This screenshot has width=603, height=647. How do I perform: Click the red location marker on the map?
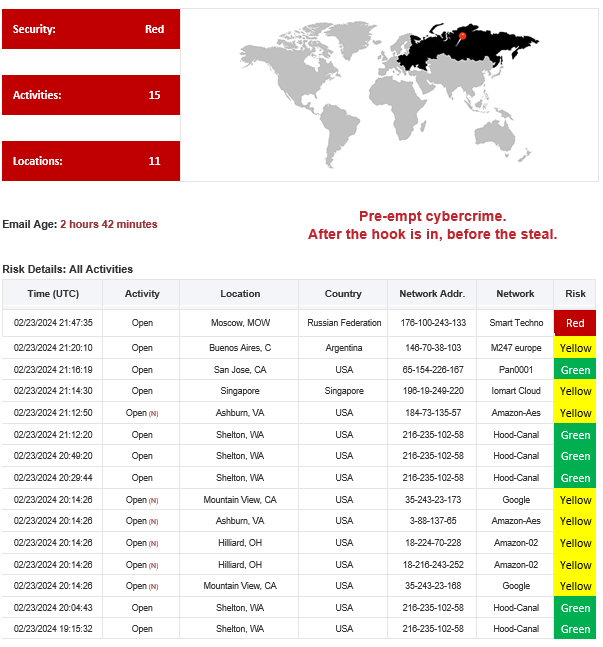(462, 37)
